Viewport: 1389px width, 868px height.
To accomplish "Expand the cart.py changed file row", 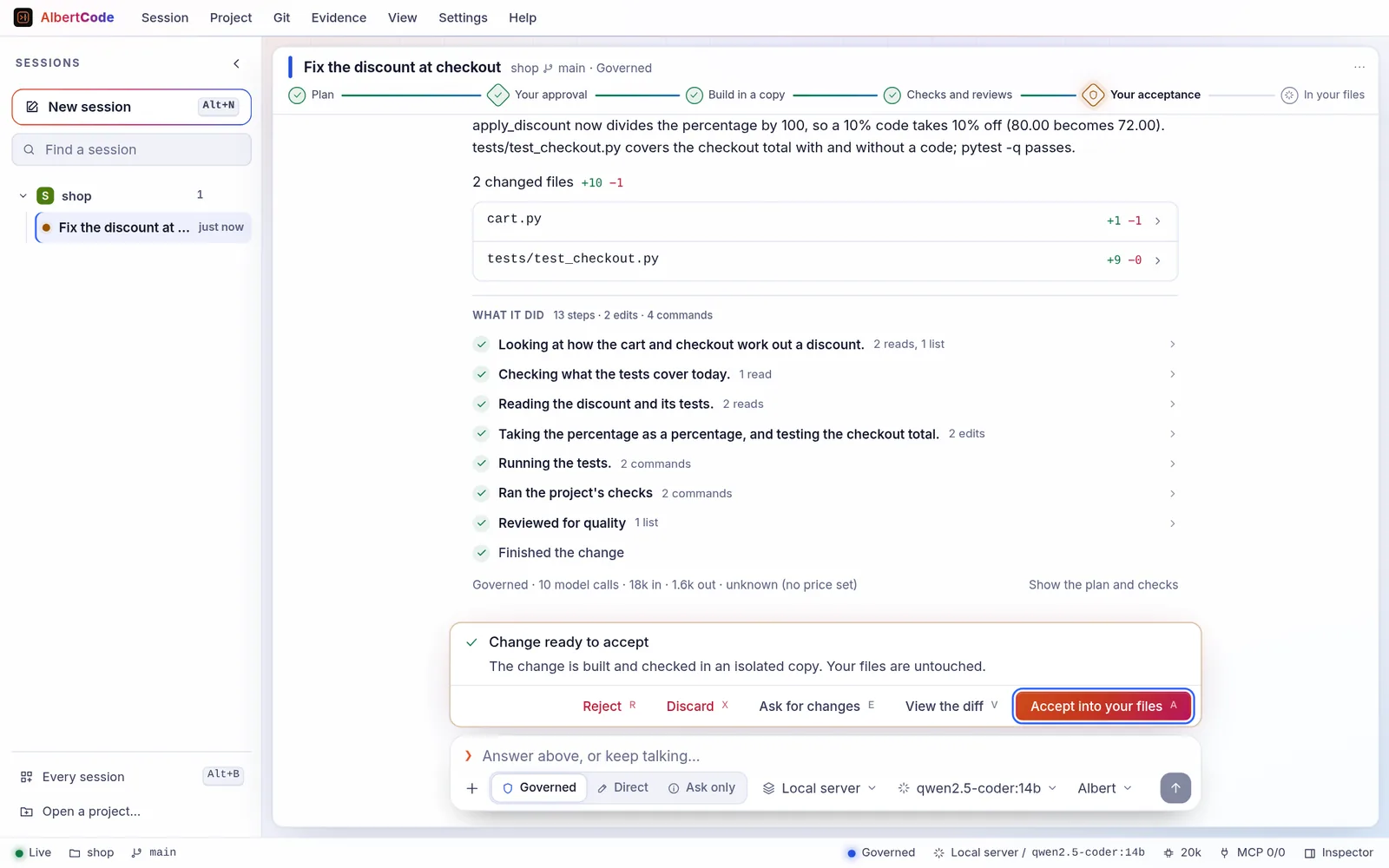I will click(x=826, y=220).
